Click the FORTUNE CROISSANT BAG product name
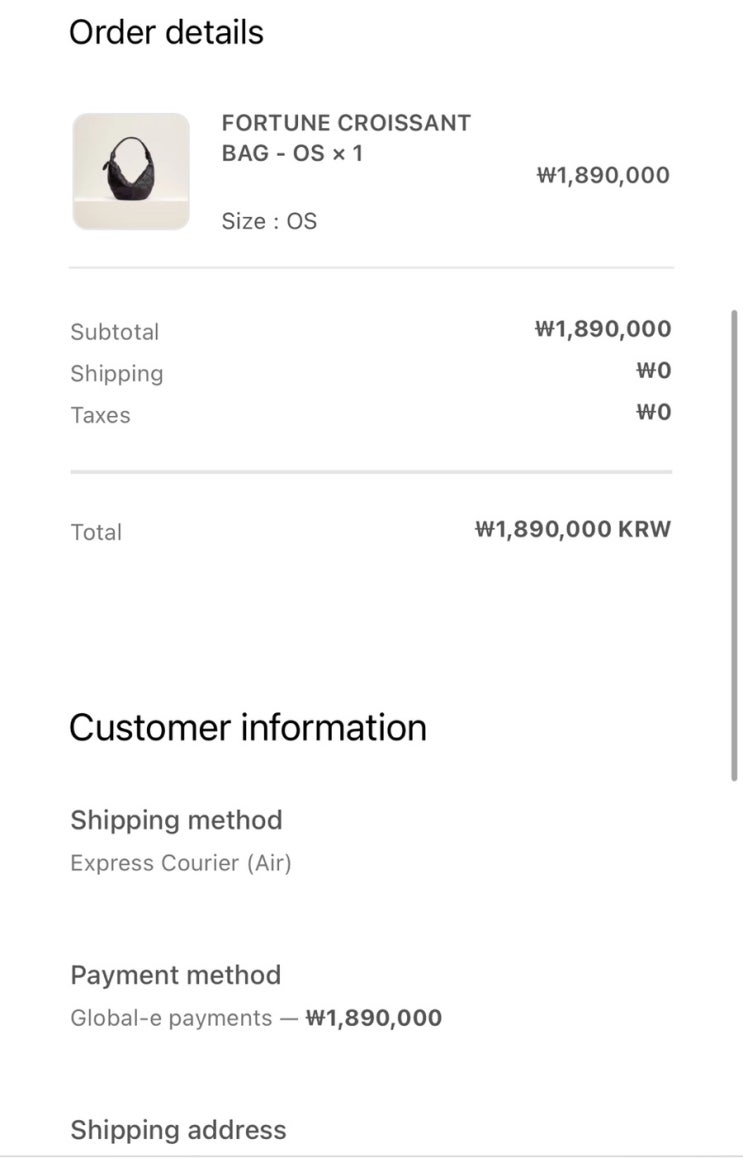This screenshot has height=1158, width=743. tap(345, 138)
